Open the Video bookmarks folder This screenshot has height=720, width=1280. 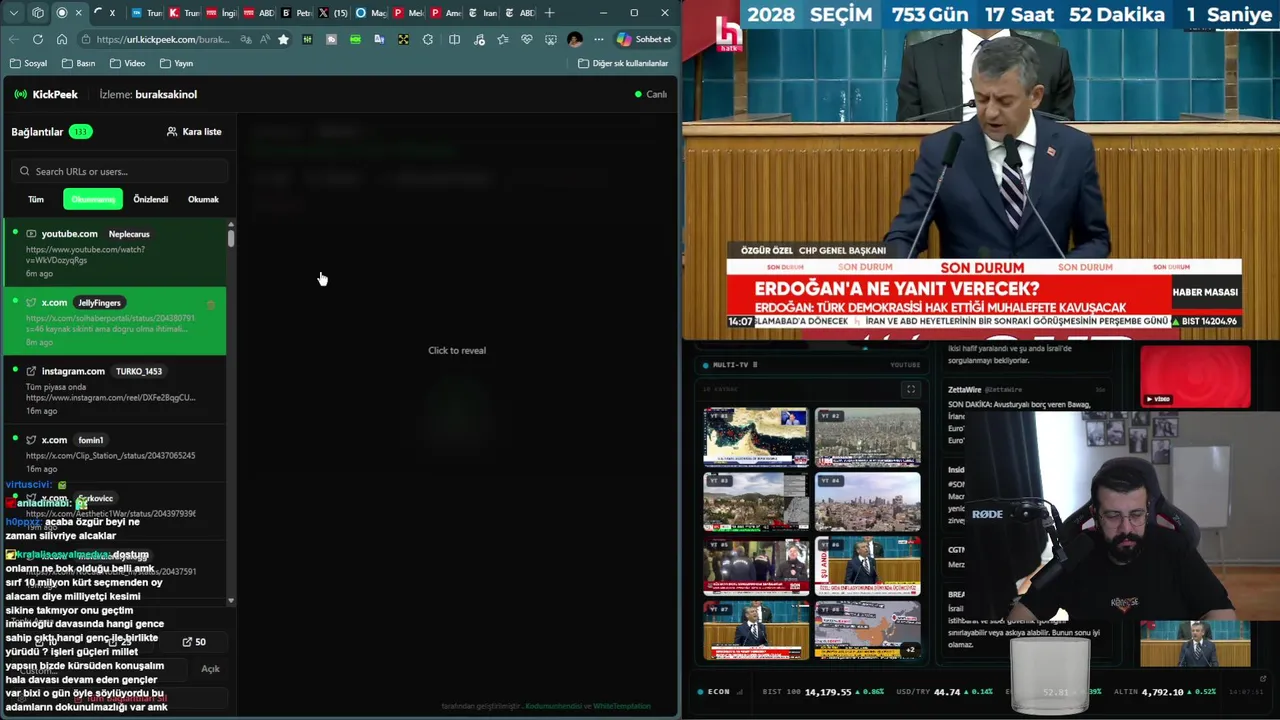point(128,63)
